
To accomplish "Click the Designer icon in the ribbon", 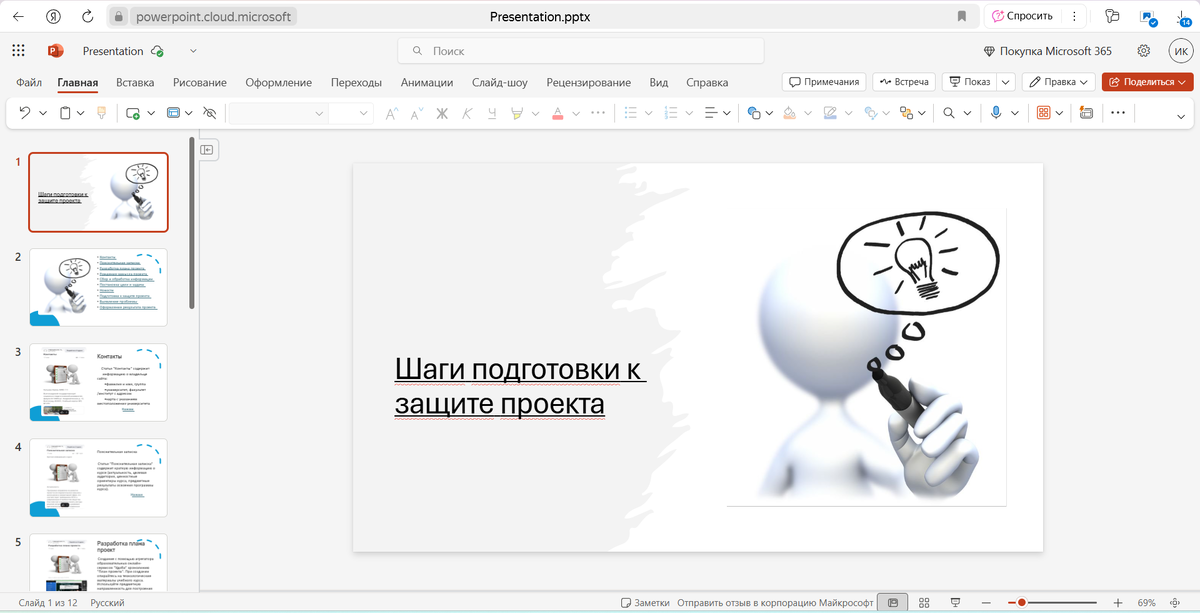I will point(1086,113).
